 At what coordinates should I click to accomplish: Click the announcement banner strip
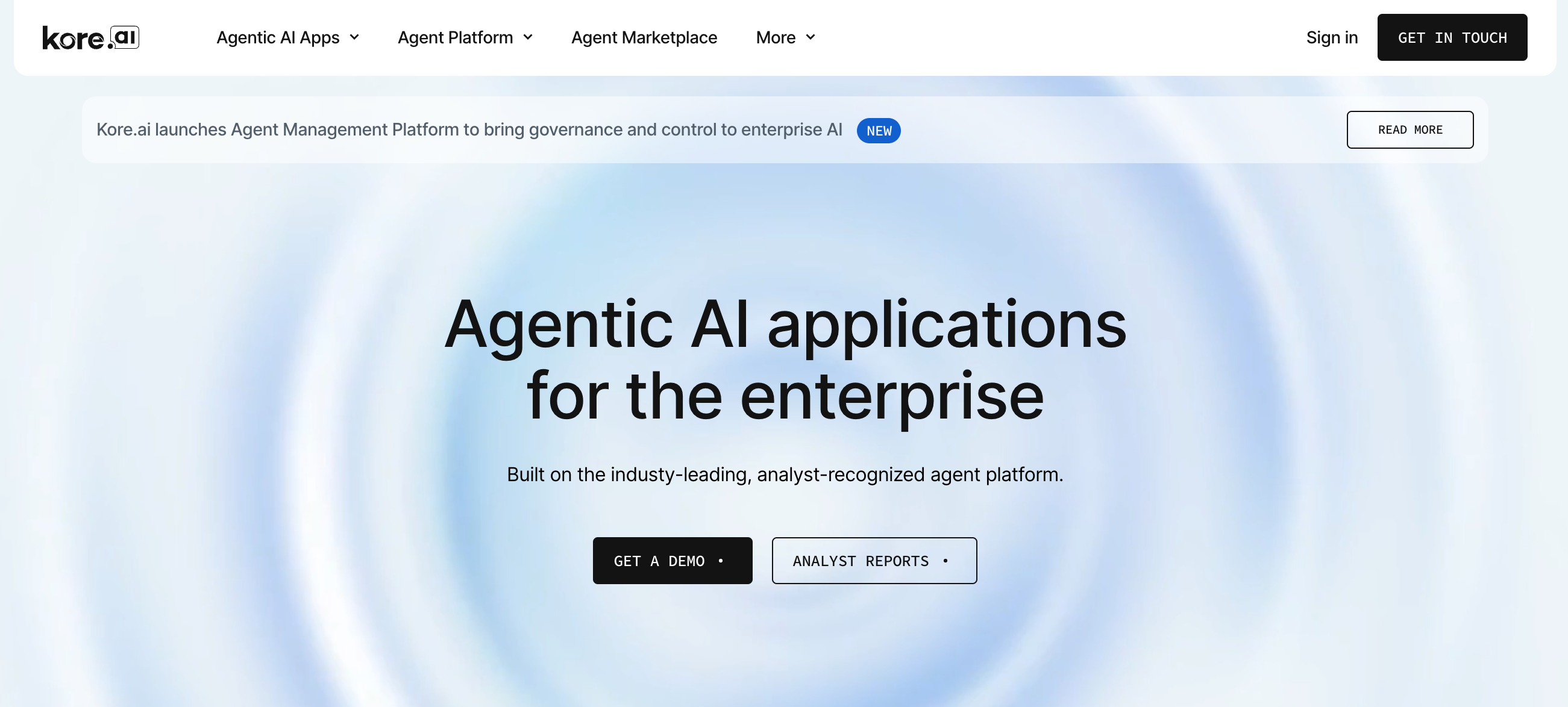pos(784,129)
